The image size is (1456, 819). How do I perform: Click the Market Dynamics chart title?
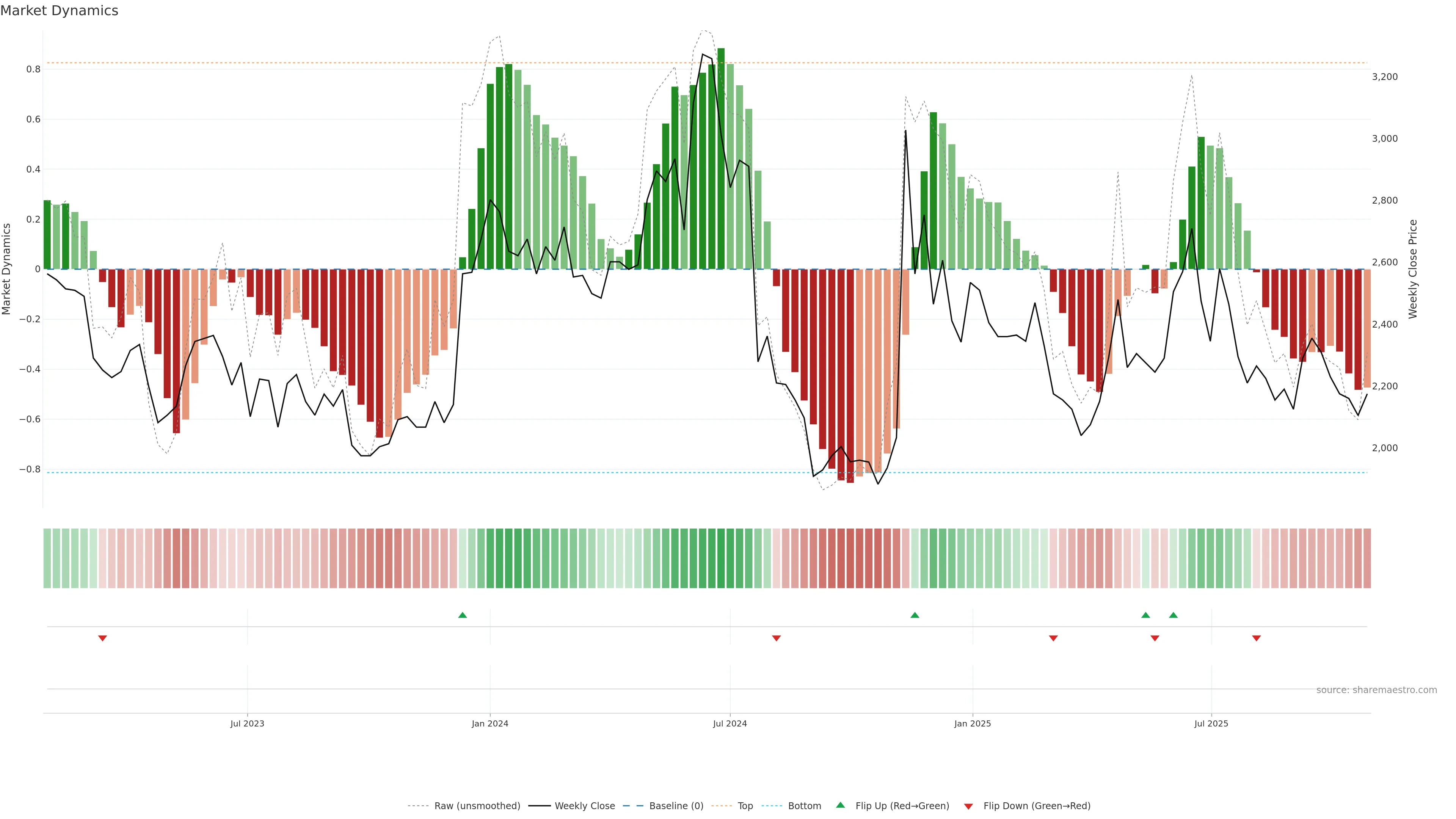(60, 11)
